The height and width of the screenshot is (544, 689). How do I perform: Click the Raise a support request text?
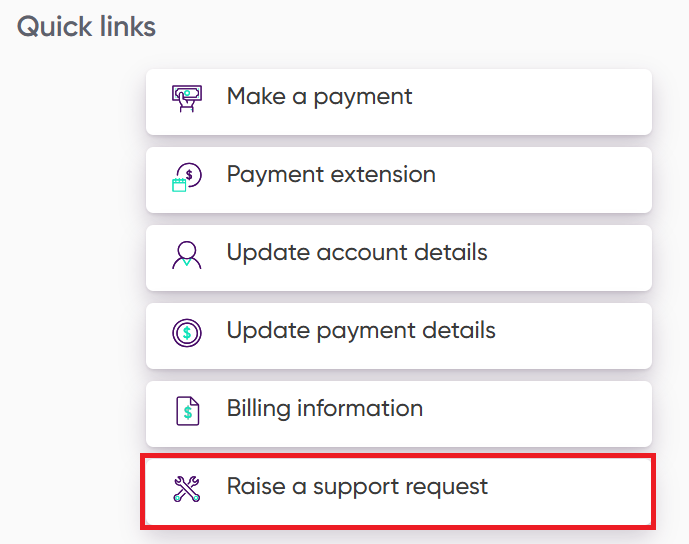(357, 487)
